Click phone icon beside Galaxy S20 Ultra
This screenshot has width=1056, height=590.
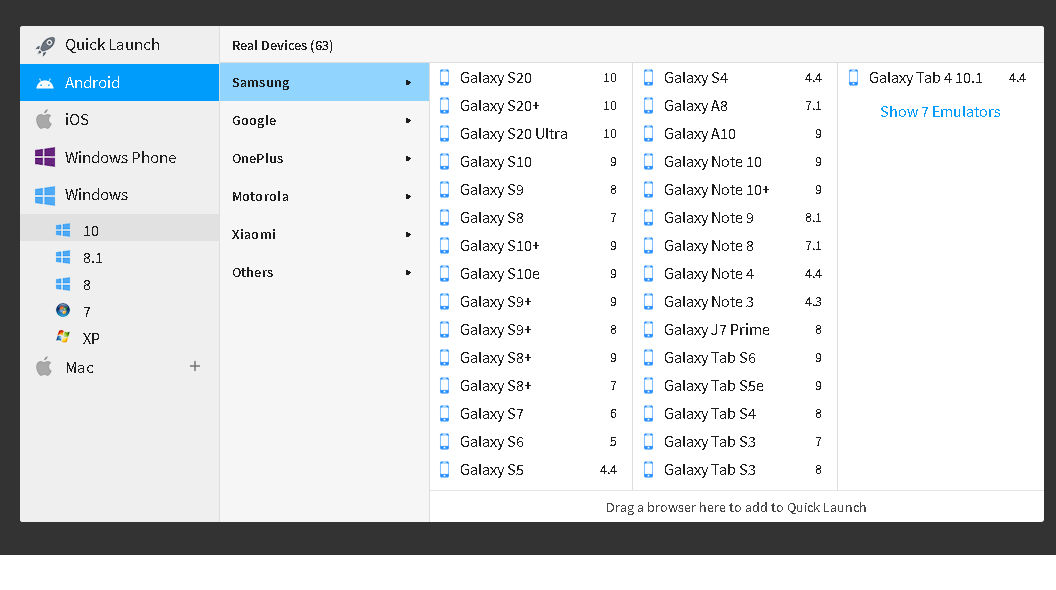click(x=444, y=133)
